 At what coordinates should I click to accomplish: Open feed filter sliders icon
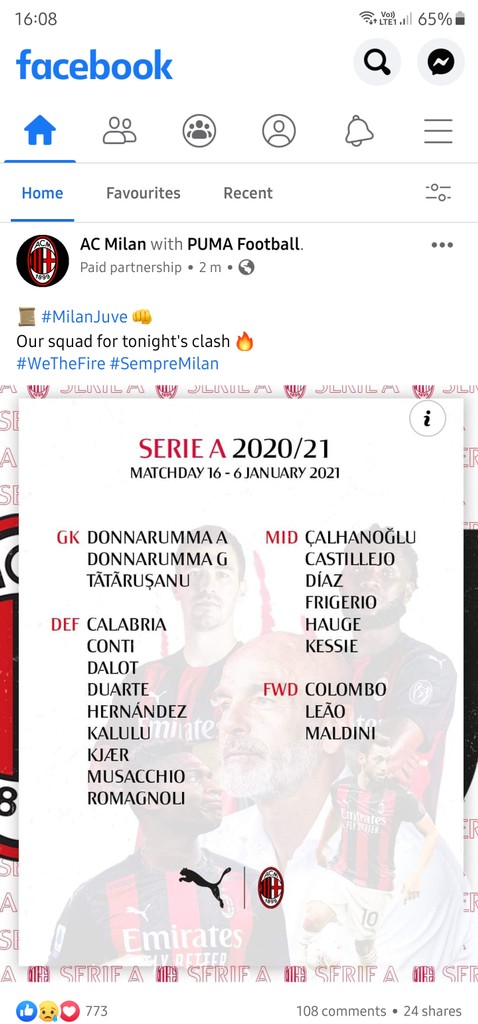click(x=438, y=193)
